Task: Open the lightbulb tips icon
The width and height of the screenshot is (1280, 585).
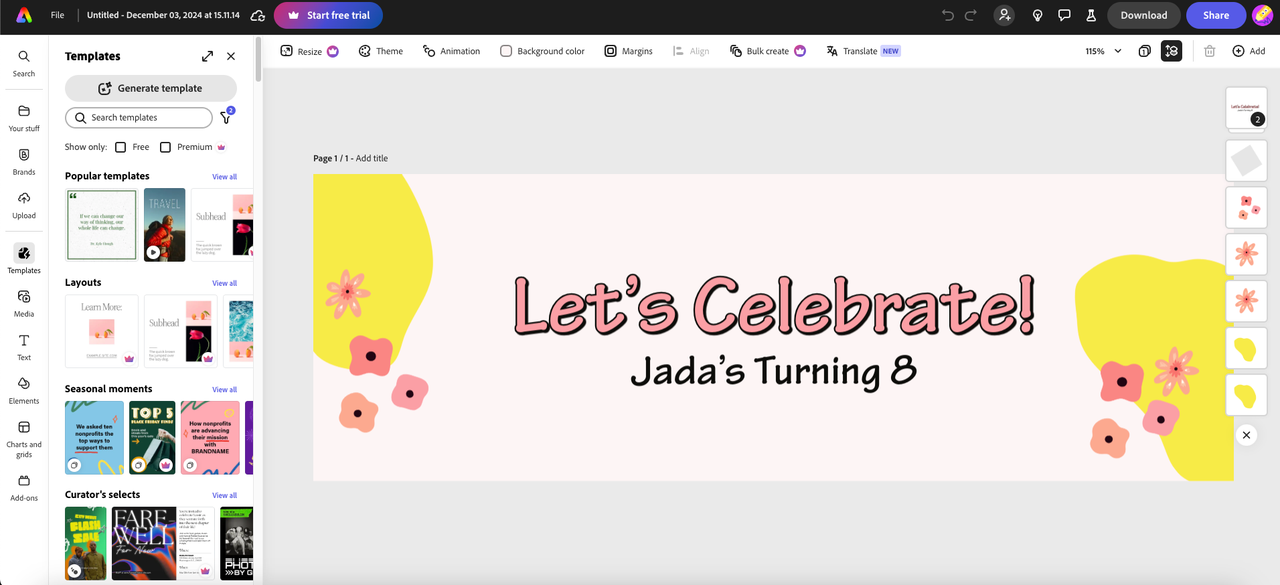Action: [1038, 15]
